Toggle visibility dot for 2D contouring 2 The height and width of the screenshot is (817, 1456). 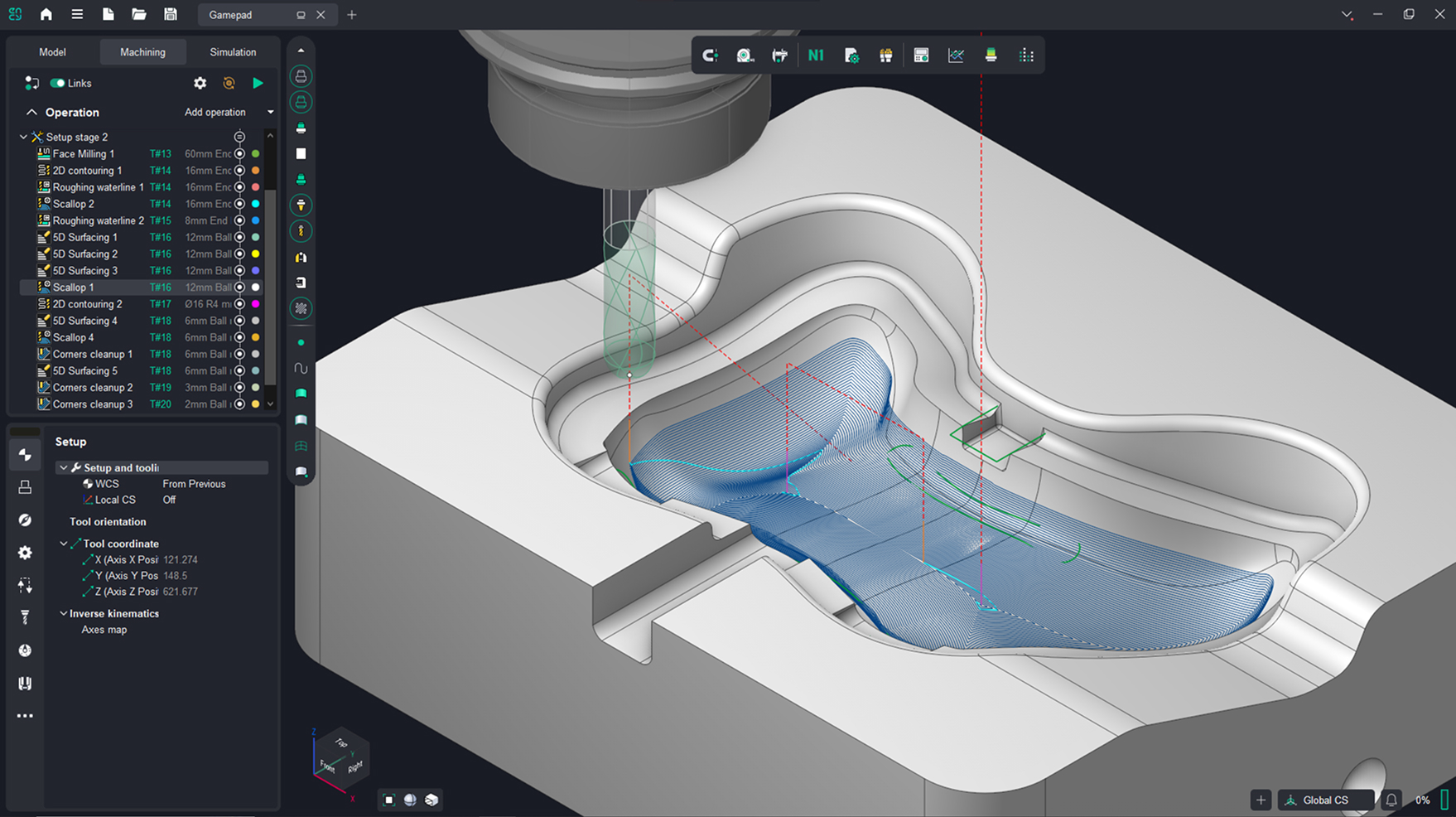point(239,304)
